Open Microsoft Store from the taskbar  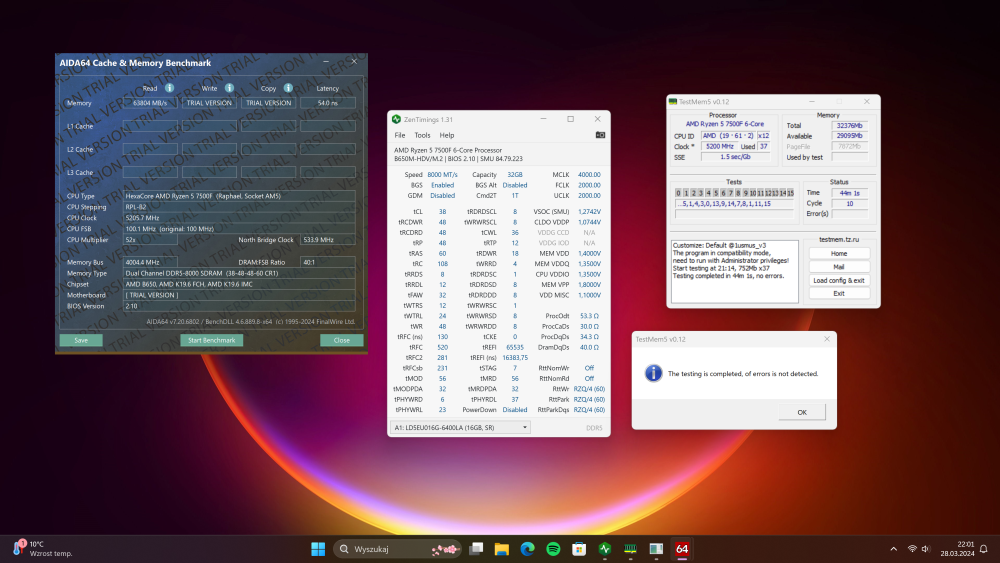pos(578,548)
